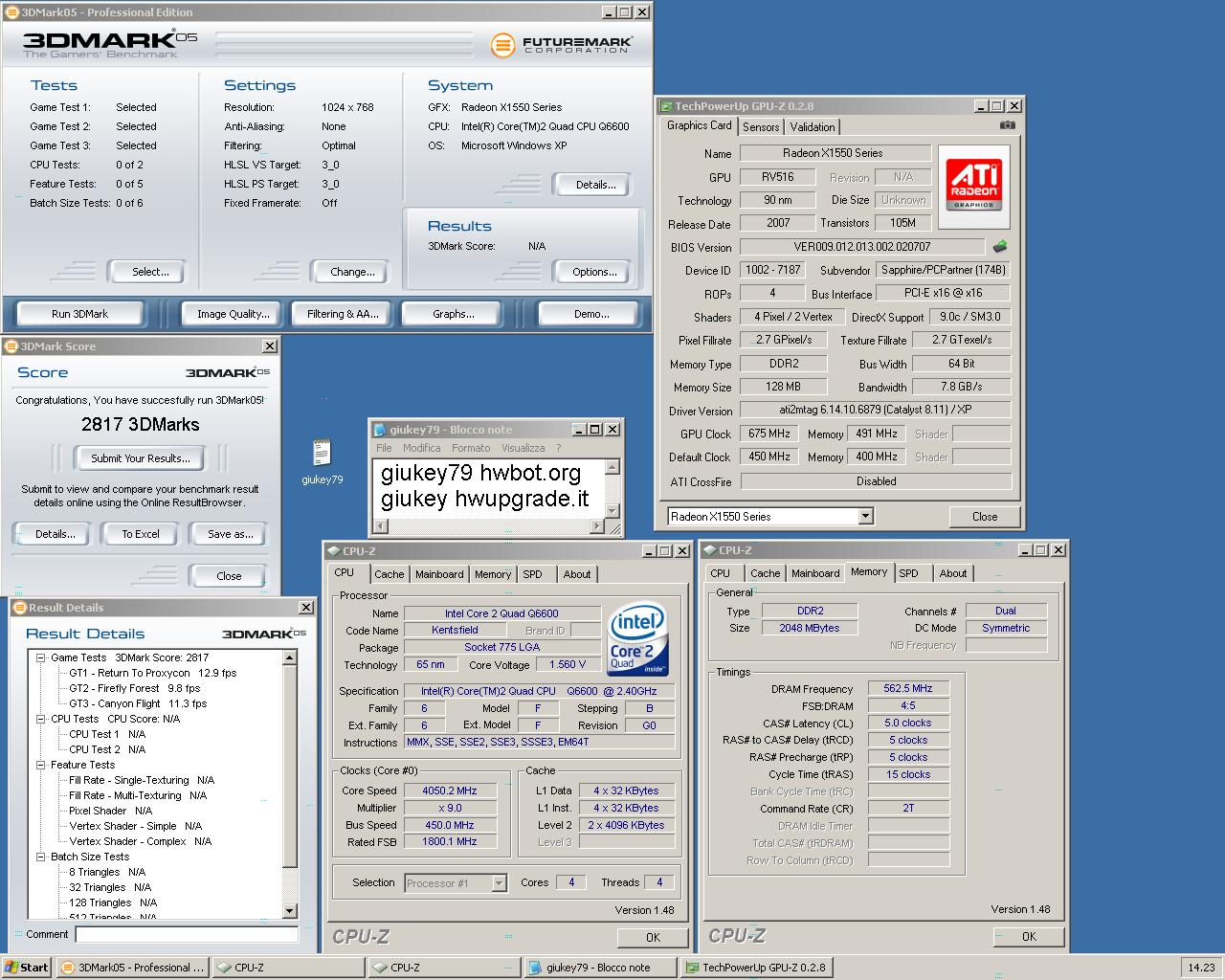Click the 3DMark05 logo in Result Details

tap(264, 634)
